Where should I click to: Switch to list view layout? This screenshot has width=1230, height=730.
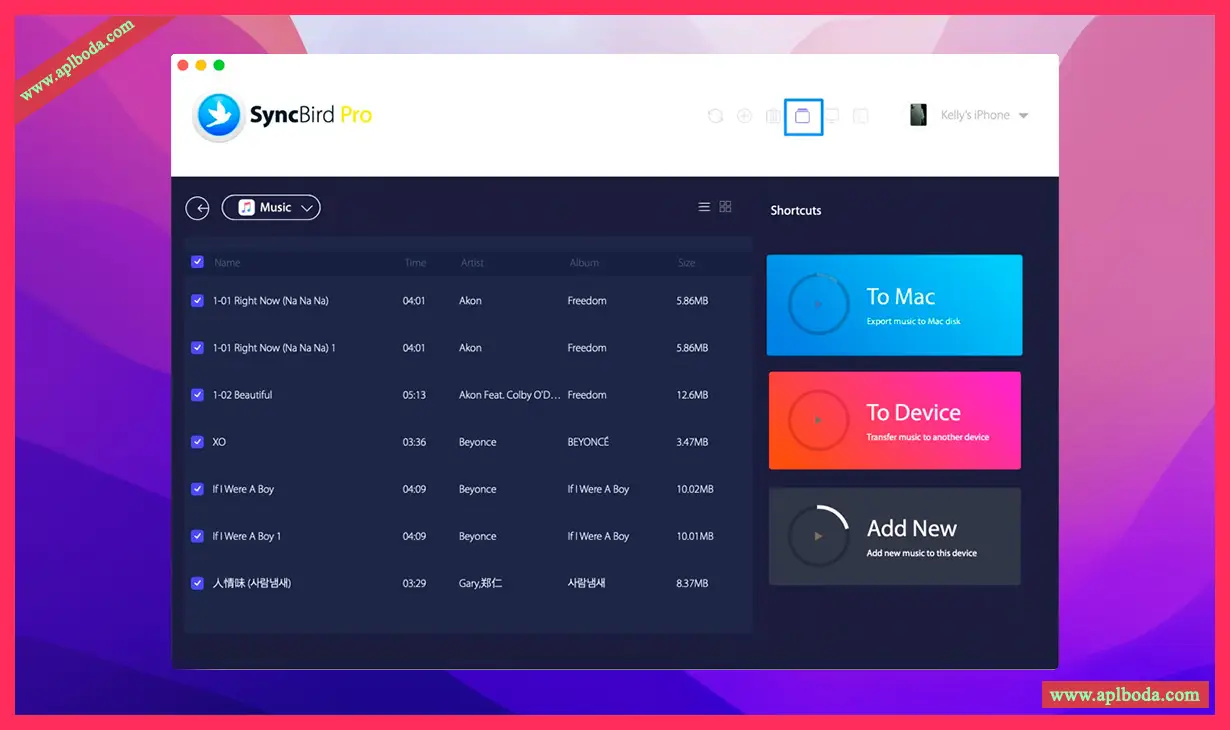tap(704, 207)
